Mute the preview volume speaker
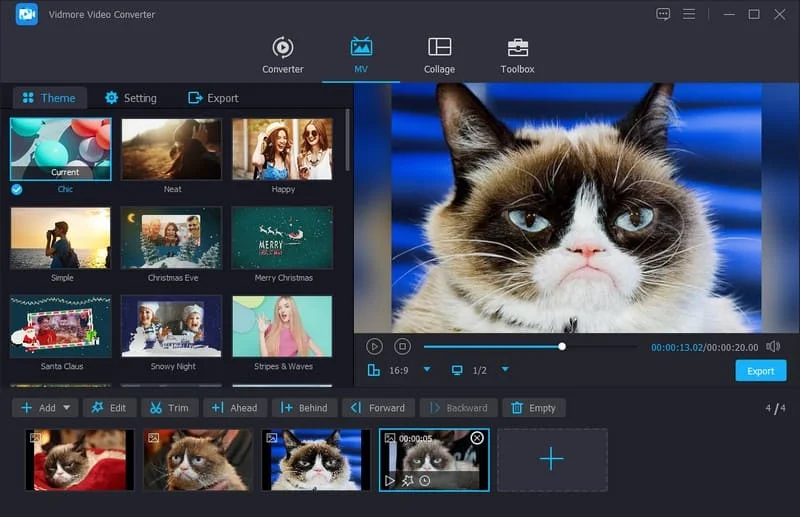Image resolution: width=800 pixels, height=517 pixels. [x=772, y=346]
